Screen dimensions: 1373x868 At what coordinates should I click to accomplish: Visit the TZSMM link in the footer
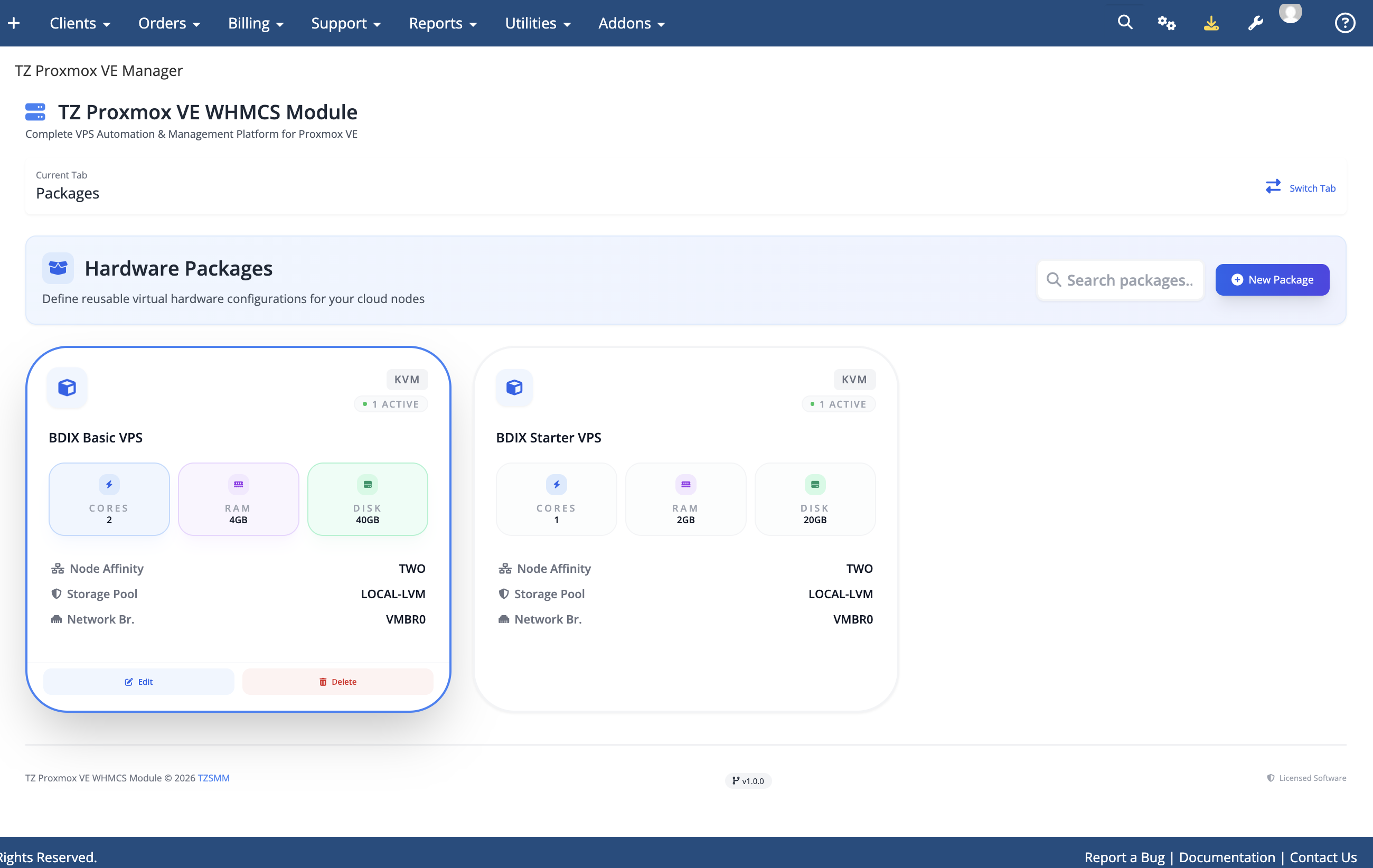pyautogui.click(x=213, y=777)
